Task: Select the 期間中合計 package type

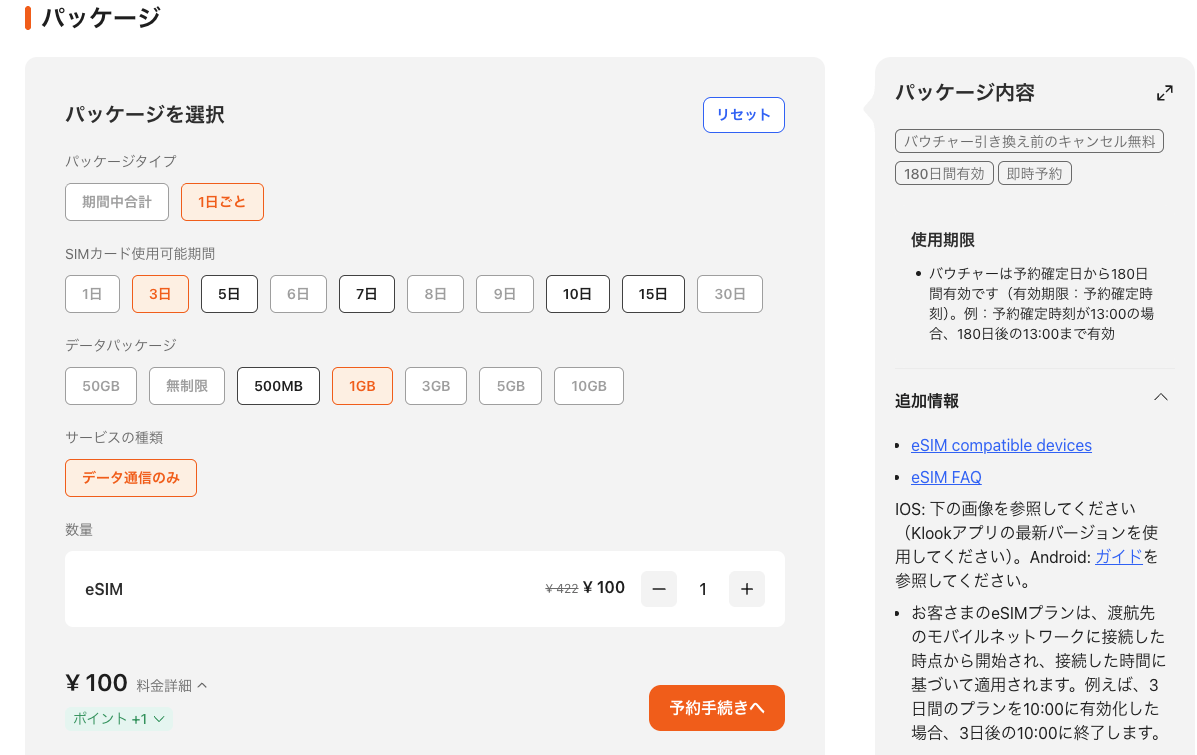Action: coord(117,202)
